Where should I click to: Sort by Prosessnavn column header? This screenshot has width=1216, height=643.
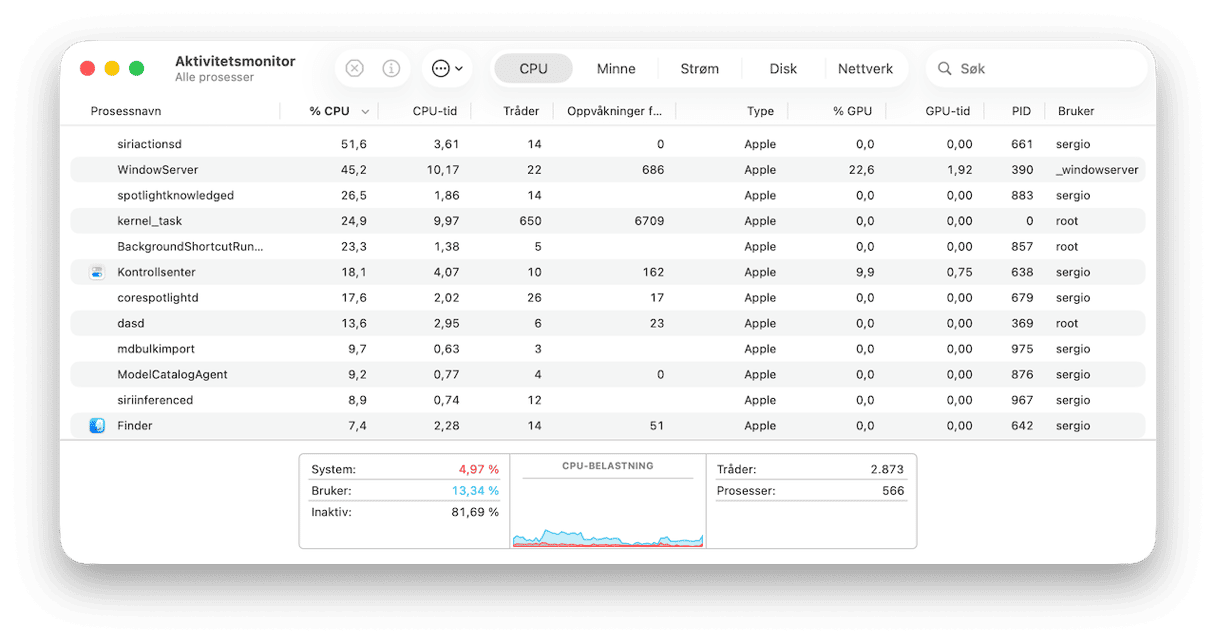[x=126, y=111]
